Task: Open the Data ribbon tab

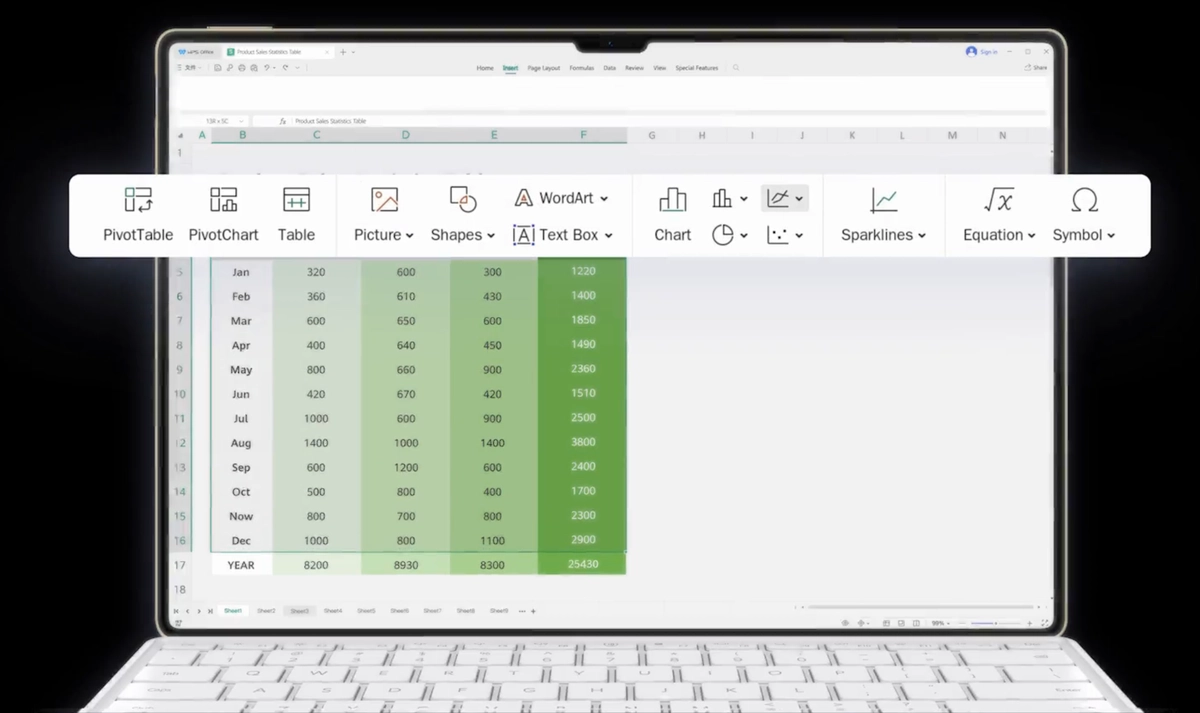Action: [x=609, y=68]
